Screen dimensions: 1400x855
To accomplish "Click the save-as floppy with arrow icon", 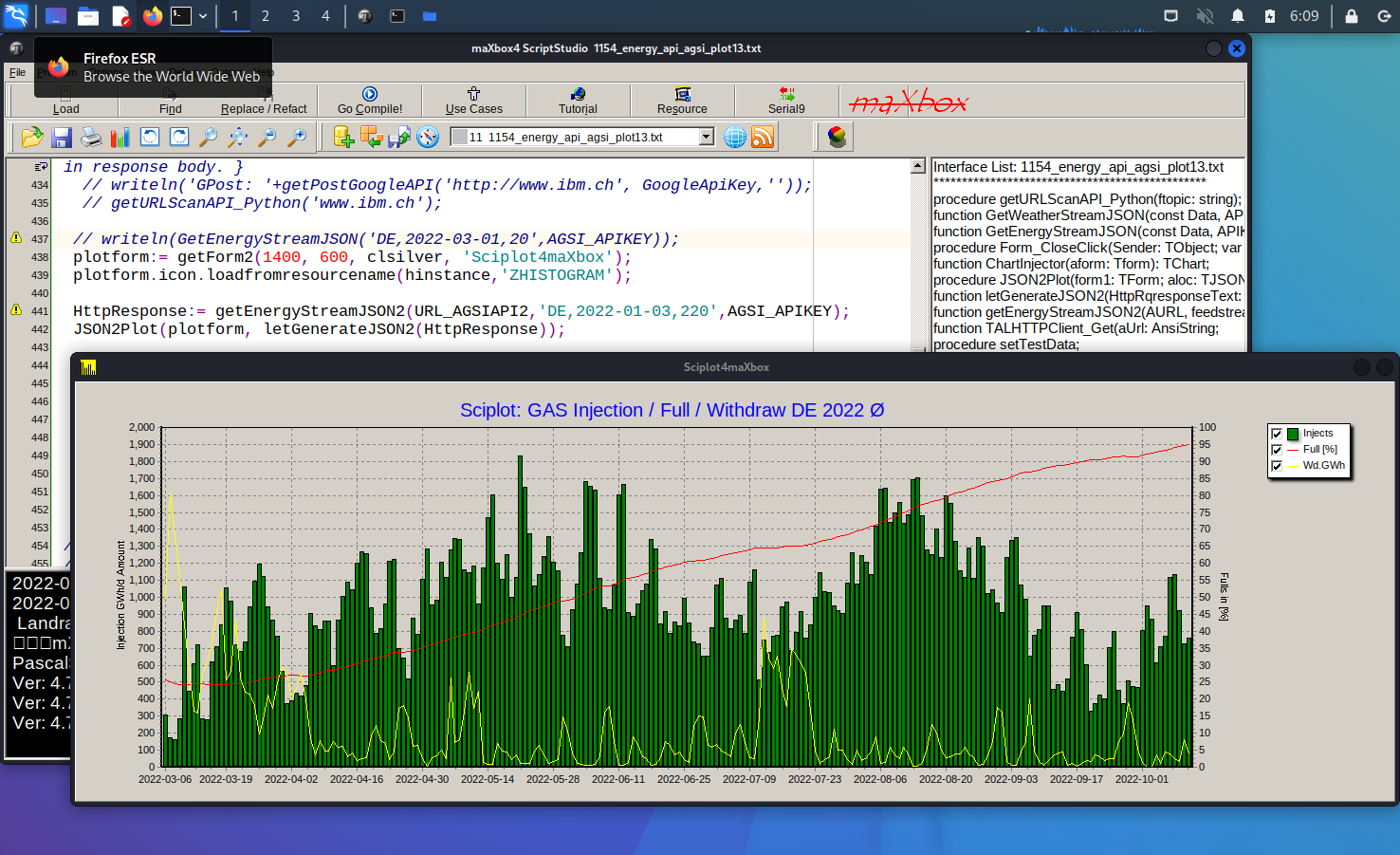I will [x=399, y=138].
